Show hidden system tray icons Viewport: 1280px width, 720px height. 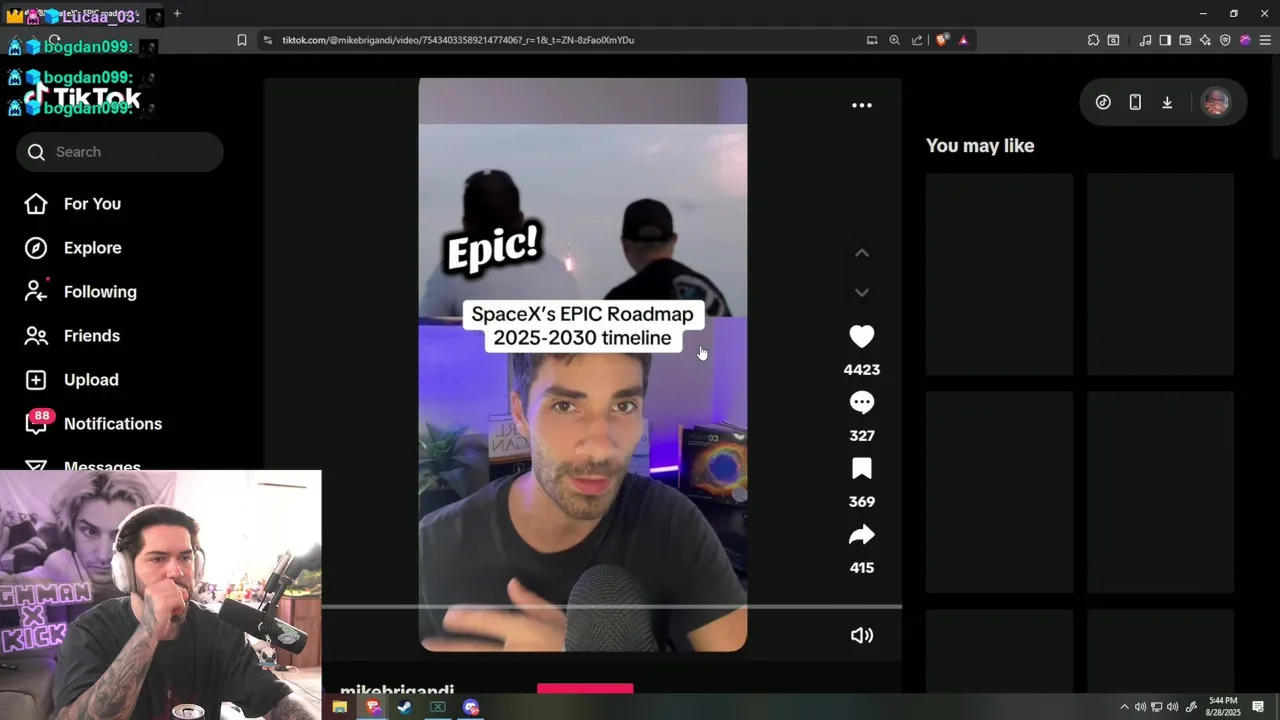[x=1124, y=707]
